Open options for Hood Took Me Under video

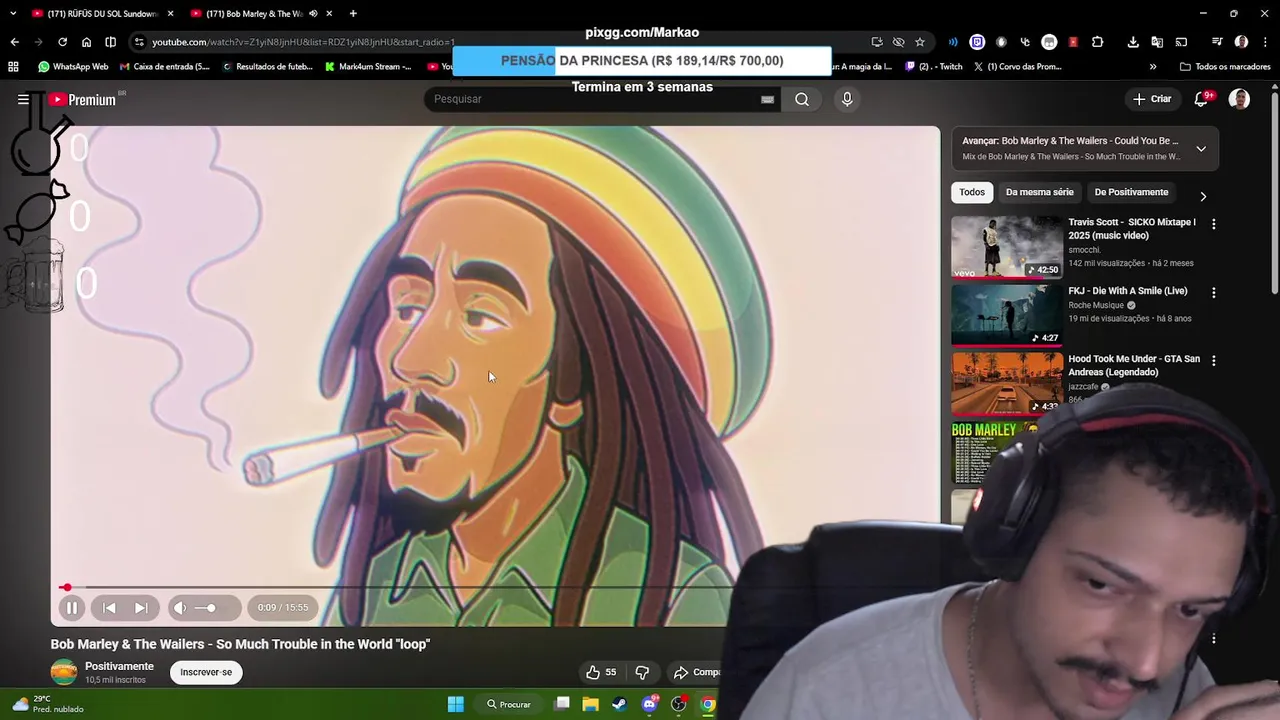(1214, 361)
